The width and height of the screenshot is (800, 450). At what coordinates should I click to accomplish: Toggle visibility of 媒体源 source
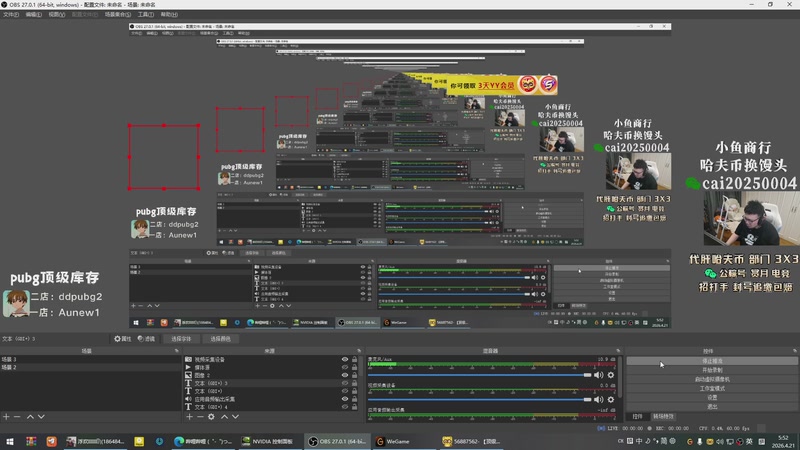[x=345, y=367]
